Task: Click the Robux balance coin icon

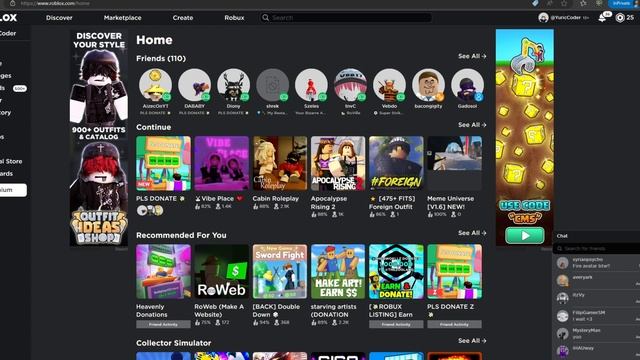Action: click(x=620, y=18)
